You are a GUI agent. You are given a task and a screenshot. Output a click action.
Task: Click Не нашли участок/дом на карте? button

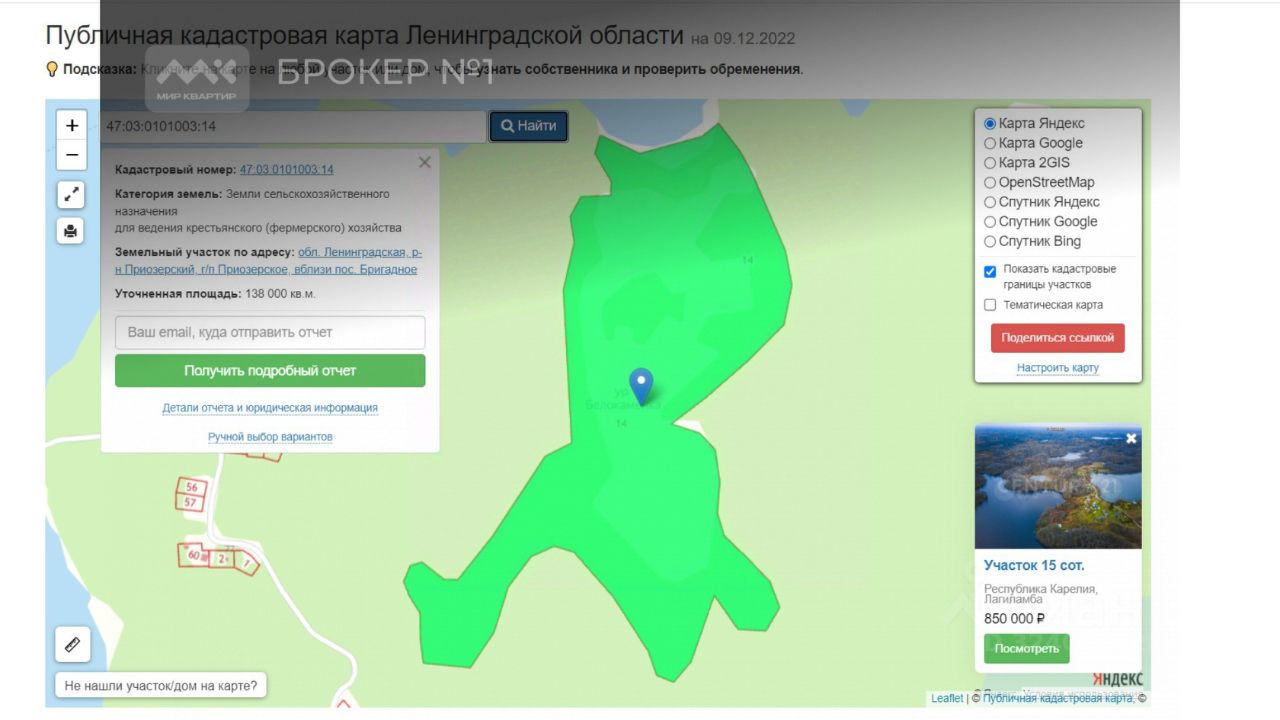point(161,686)
